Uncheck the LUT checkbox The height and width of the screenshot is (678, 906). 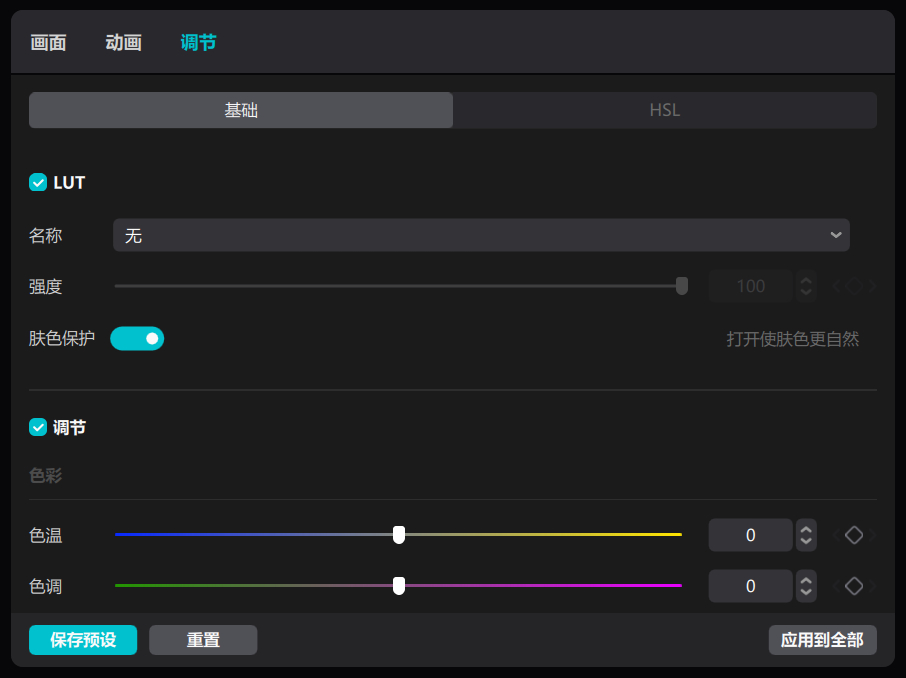pyautogui.click(x=38, y=183)
